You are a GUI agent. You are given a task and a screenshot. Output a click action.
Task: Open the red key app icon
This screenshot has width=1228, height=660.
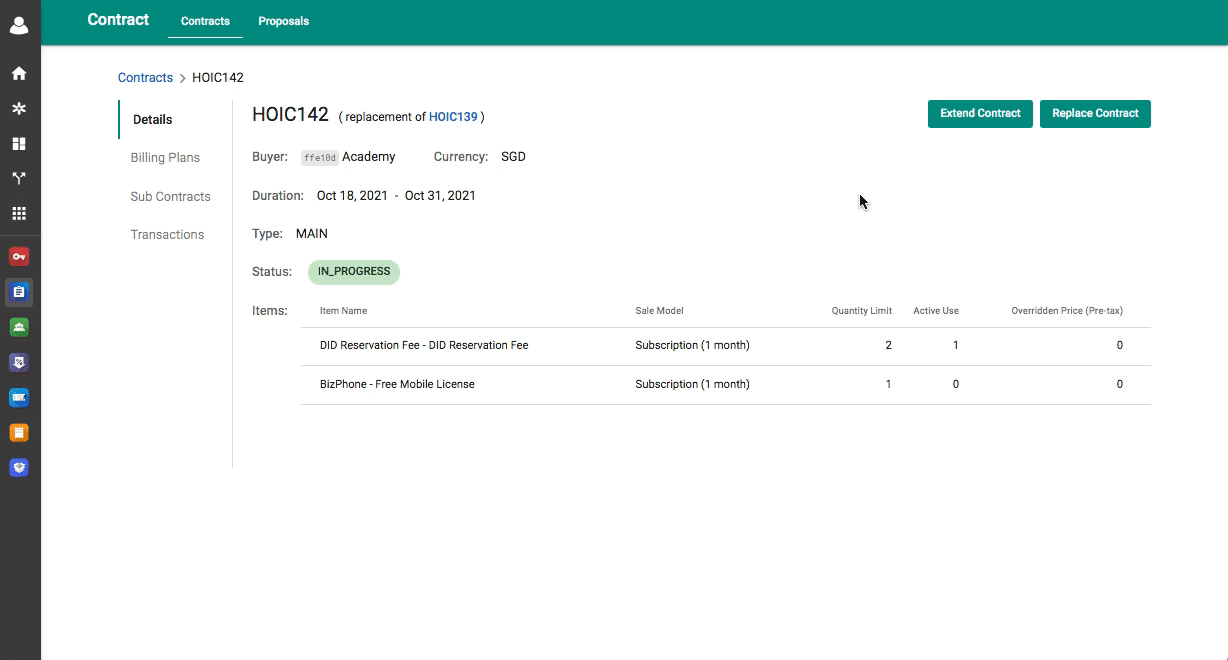tap(19, 256)
